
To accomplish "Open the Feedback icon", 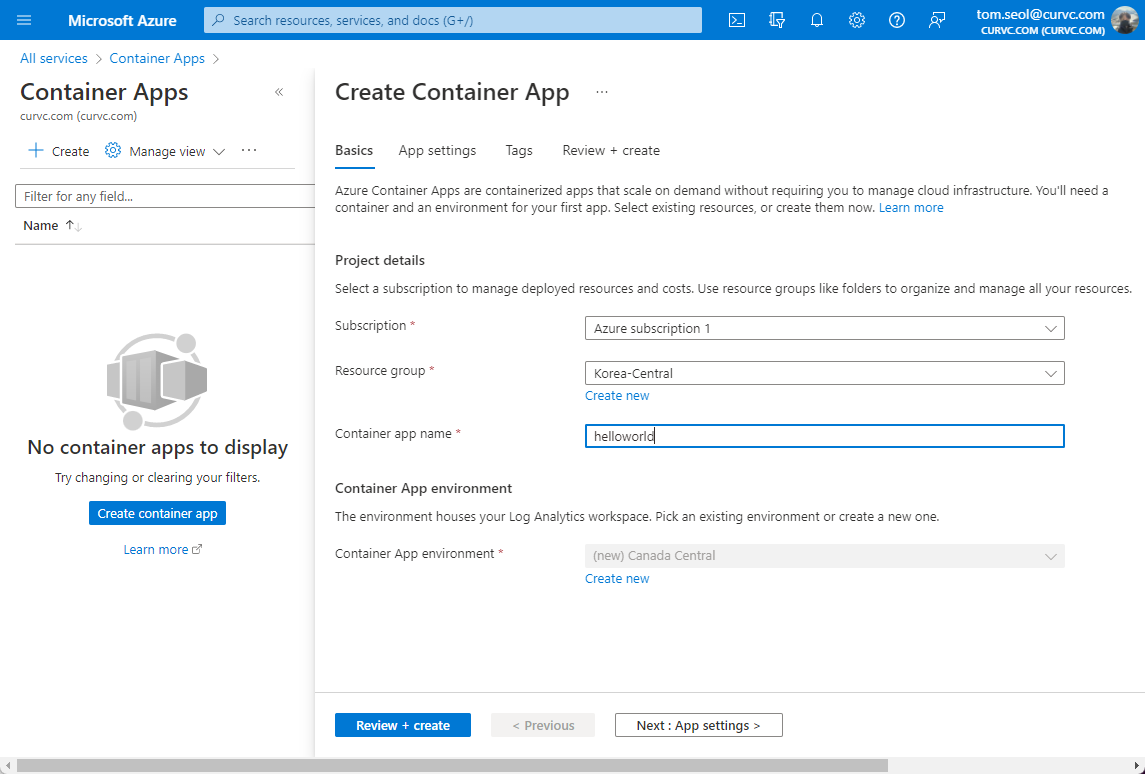I will pos(937,20).
